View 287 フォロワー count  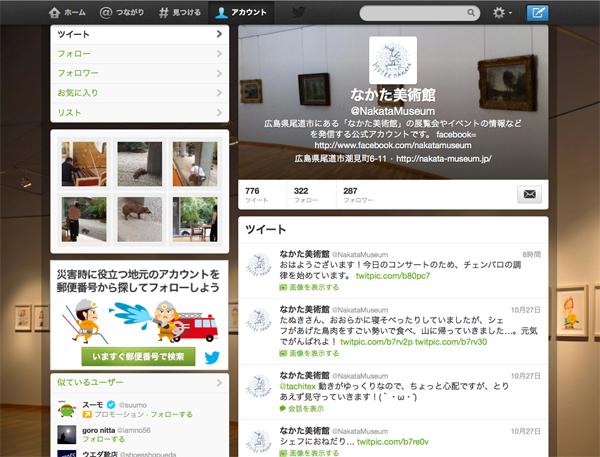point(358,194)
